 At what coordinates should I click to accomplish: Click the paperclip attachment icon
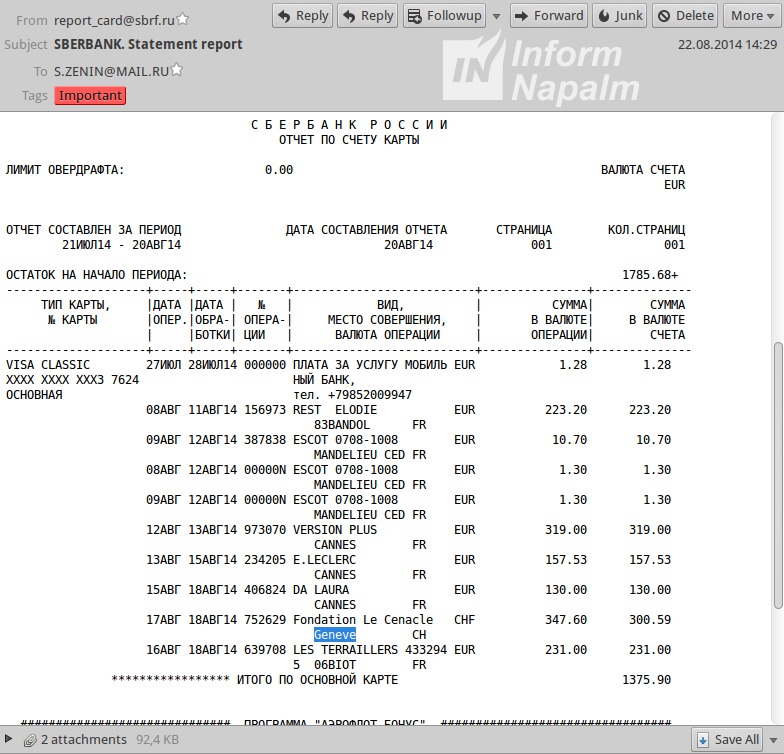click(x=30, y=740)
